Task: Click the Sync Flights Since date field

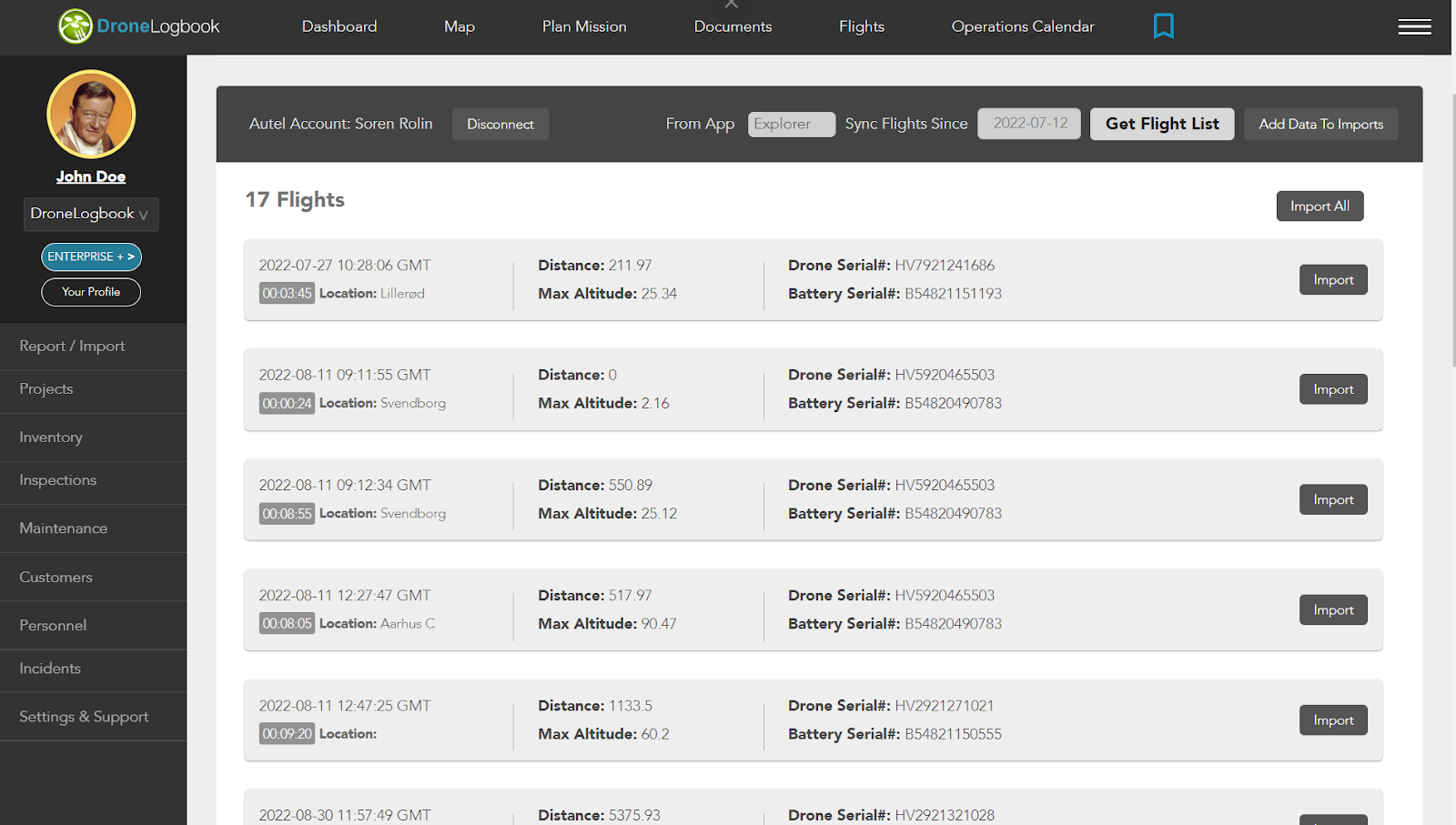Action: click(x=1029, y=124)
